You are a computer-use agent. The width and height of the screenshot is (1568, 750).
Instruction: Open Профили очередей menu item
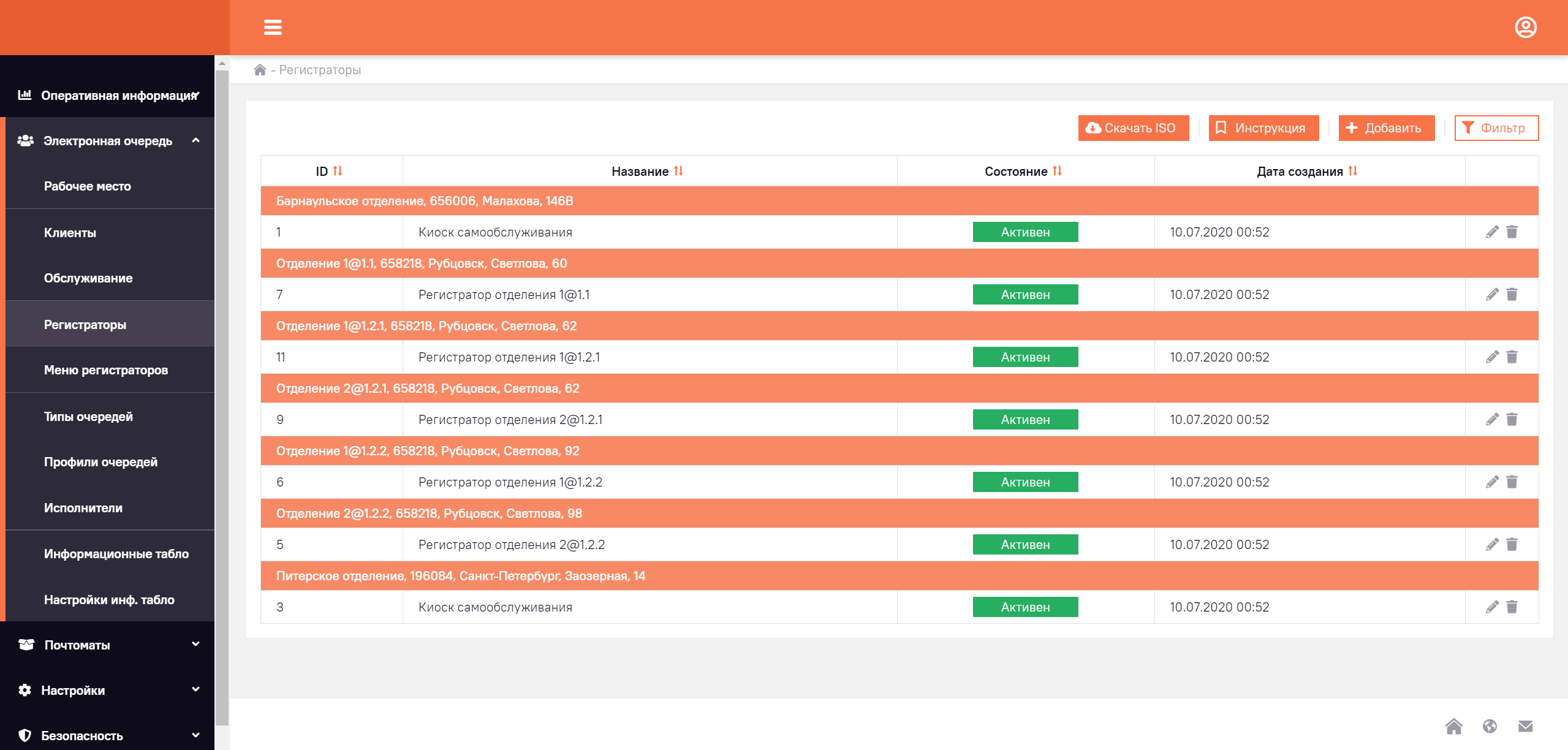(110, 462)
